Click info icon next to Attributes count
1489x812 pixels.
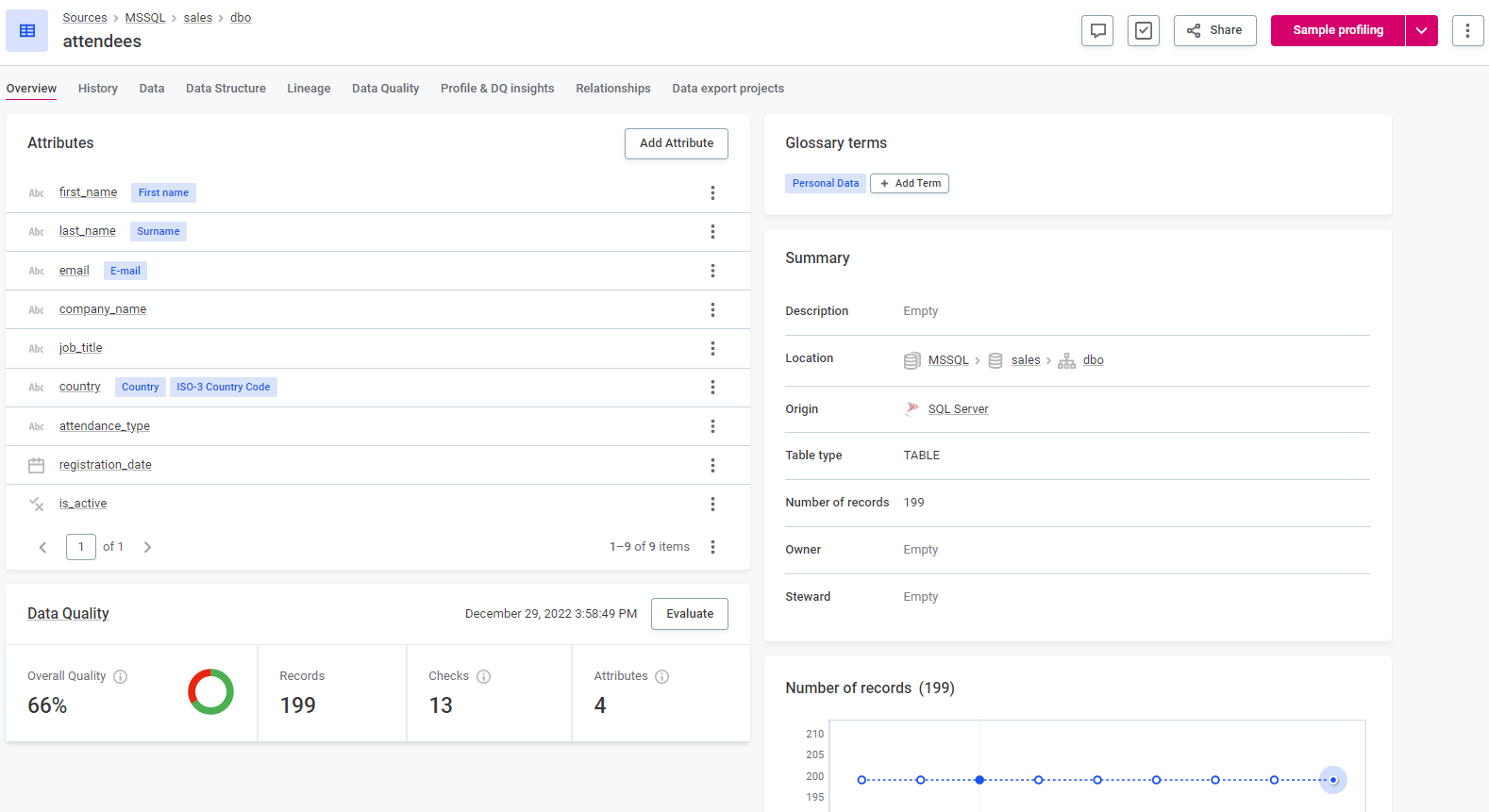[x=662, y=676]
